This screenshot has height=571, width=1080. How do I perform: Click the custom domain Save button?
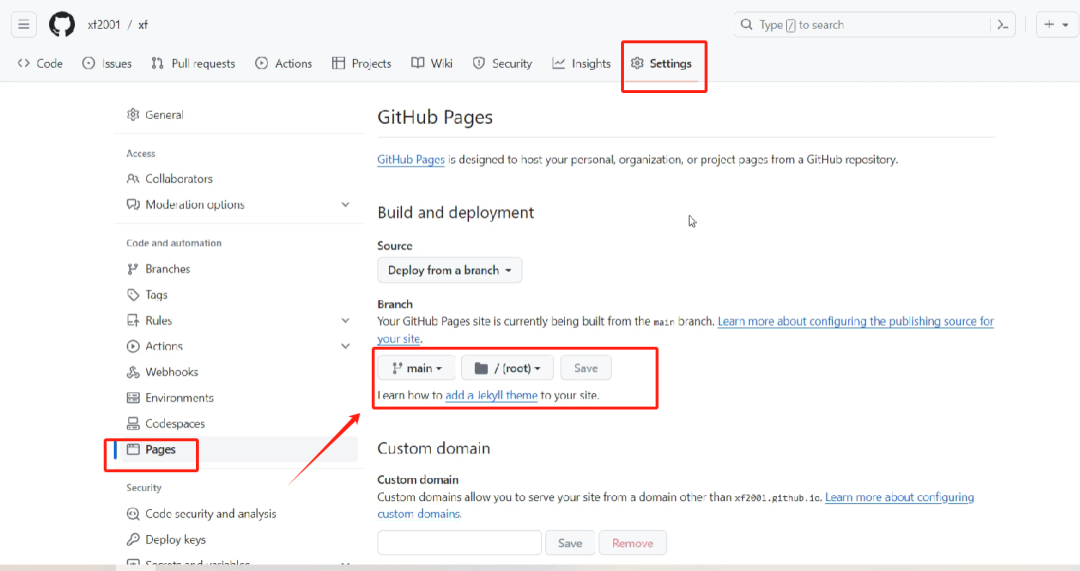(570, 543)
